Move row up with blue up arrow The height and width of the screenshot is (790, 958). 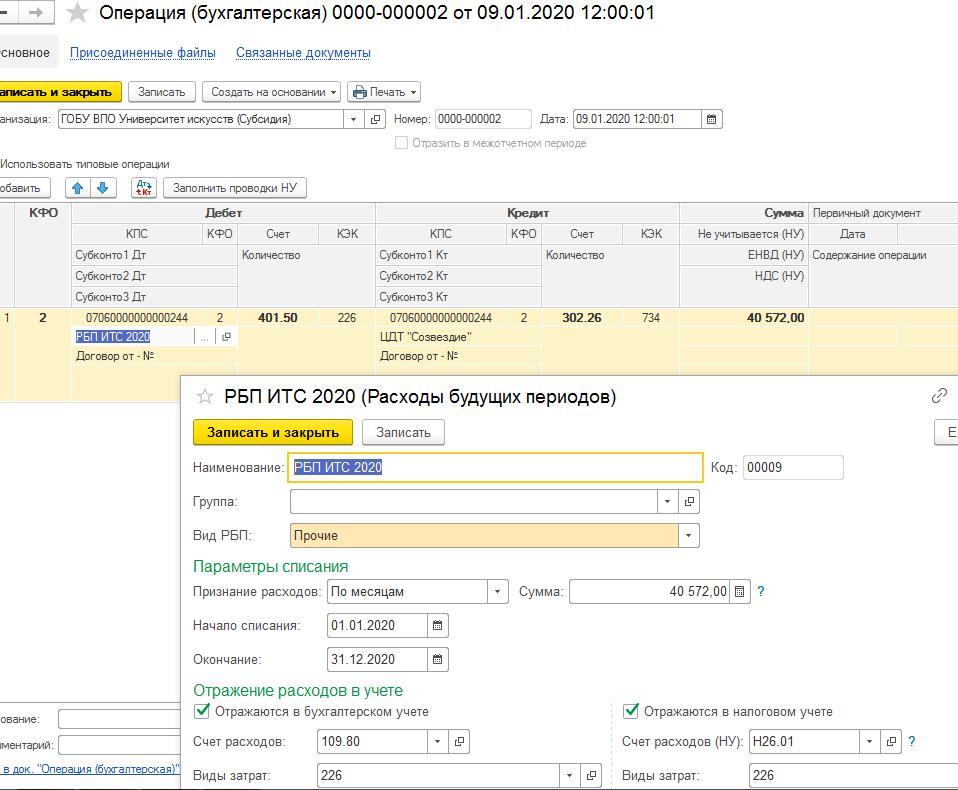pyautogui.click(x=77, y=188)
